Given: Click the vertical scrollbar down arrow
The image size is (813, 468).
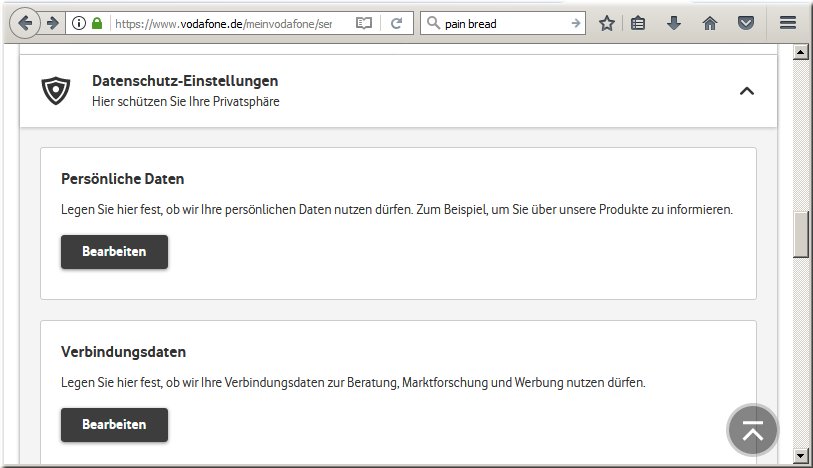Looking at the screenshot, I should (x=800, y=456).
